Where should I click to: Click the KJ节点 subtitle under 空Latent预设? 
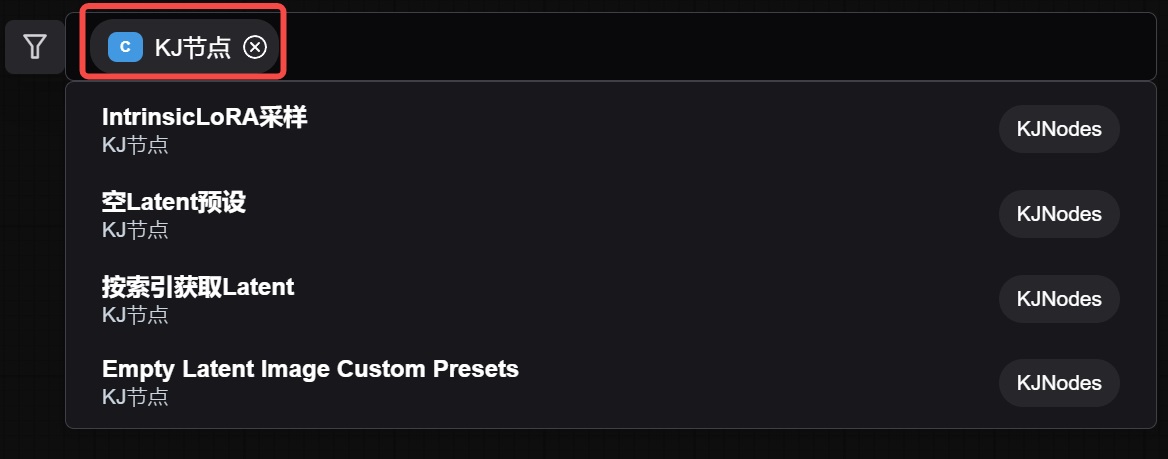tap(135, 230)
